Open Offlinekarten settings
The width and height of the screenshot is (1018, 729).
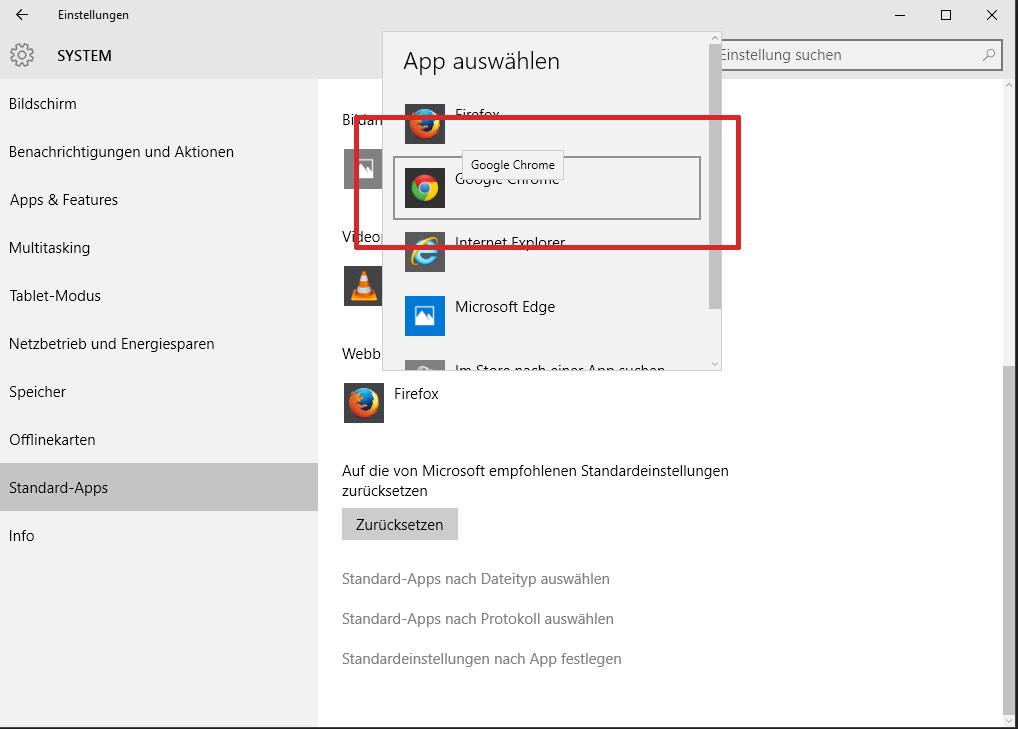point(159,440)
